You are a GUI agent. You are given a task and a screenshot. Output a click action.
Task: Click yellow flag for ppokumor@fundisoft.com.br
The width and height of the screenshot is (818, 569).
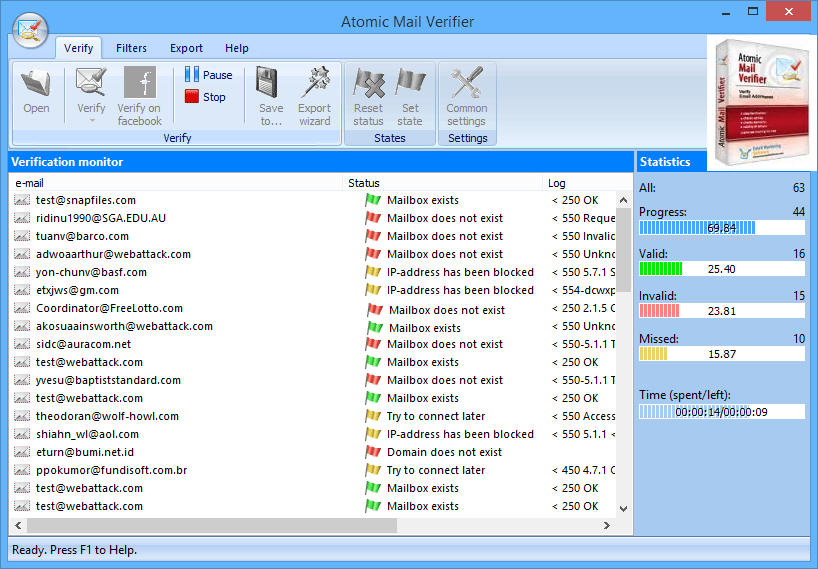tap(373, 469)
